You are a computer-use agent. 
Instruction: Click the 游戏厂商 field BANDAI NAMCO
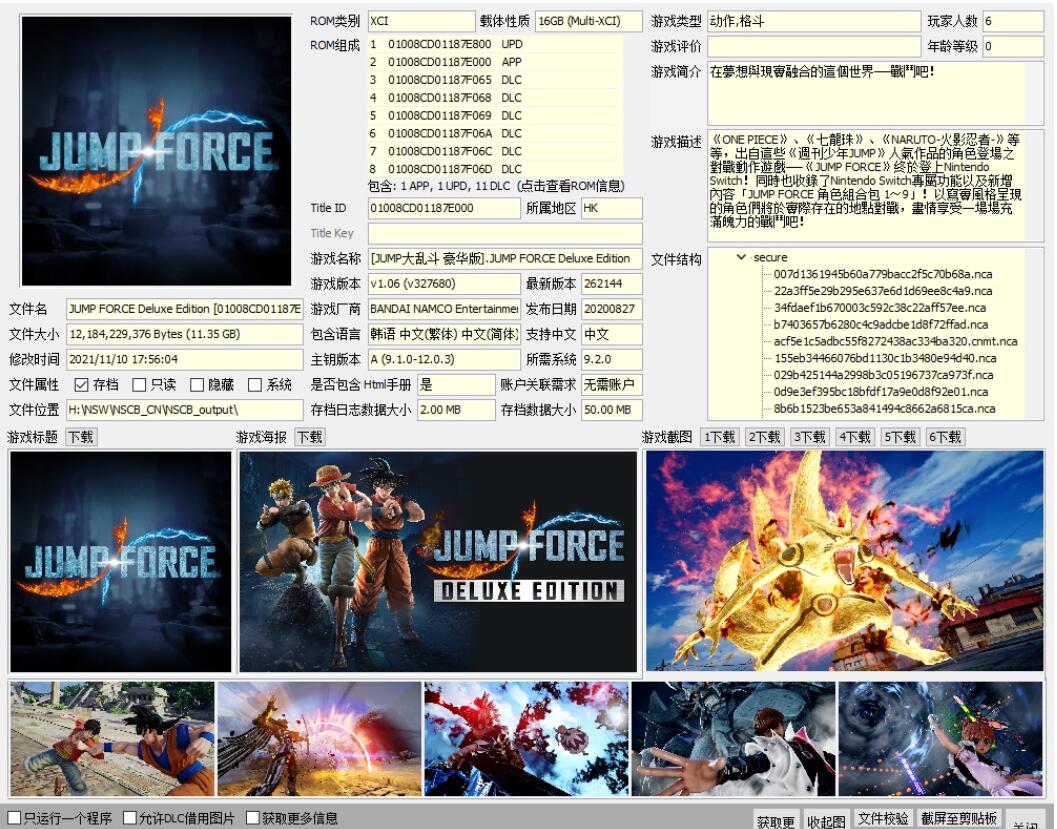click(x=444, y=309)
